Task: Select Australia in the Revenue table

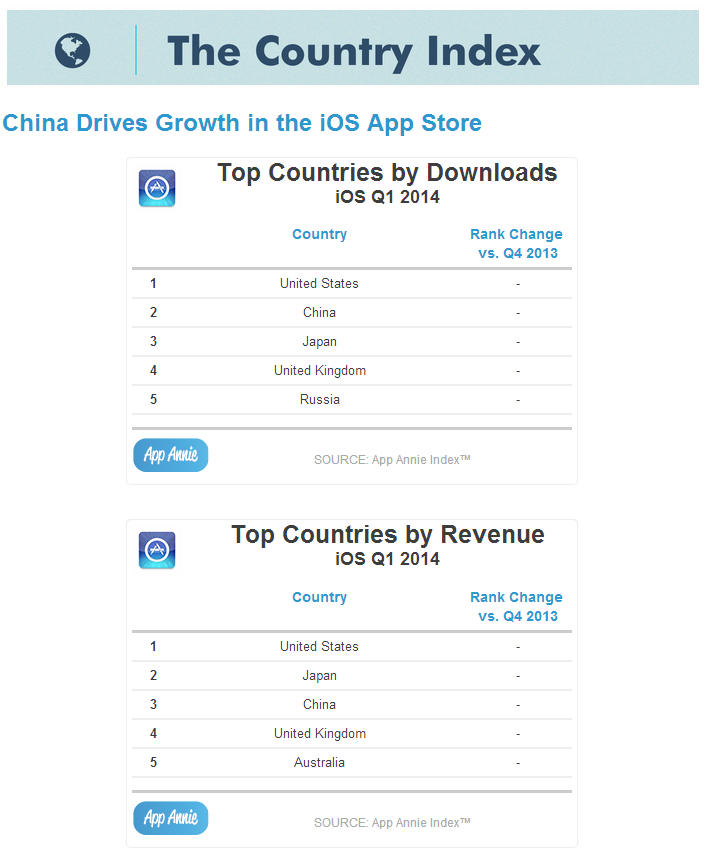Action: pos(320,762)
